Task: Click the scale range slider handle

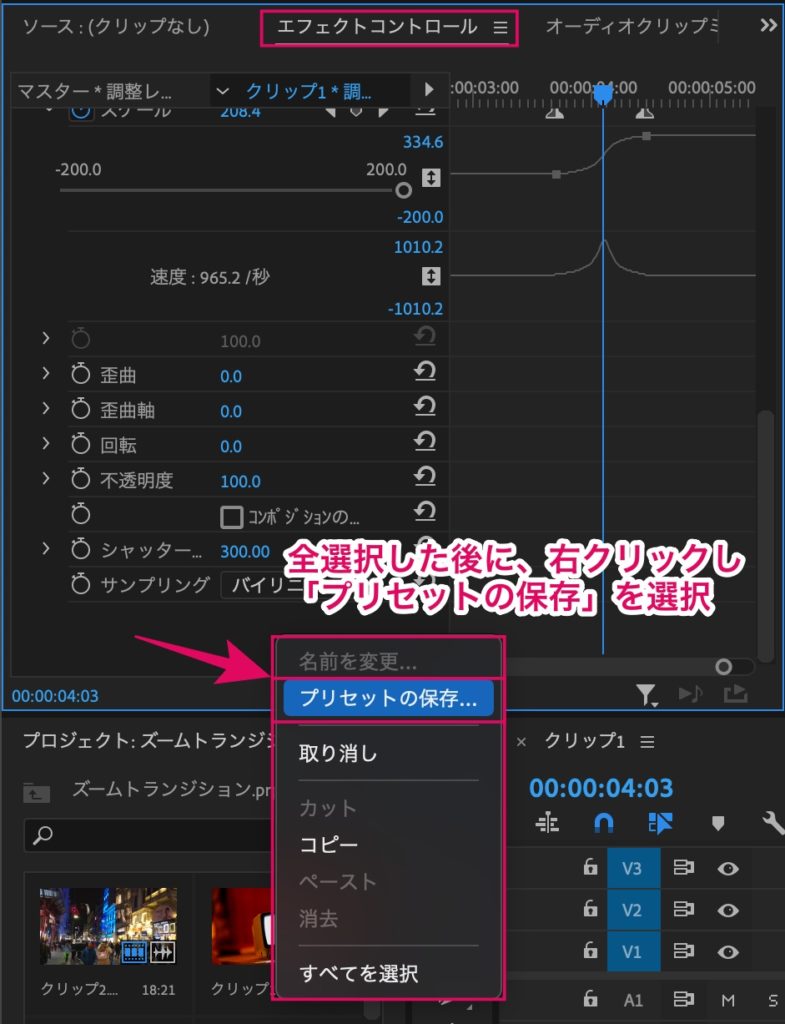Action: 404,190
